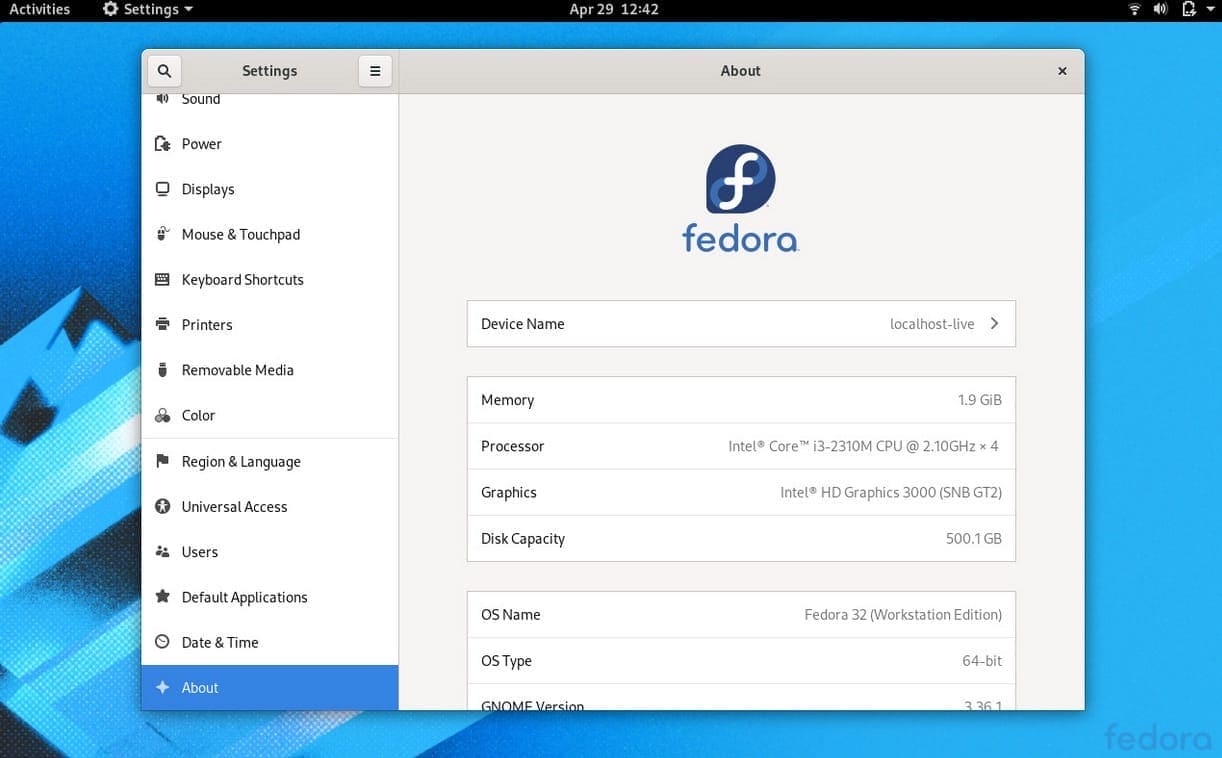
Task: Click the Removable Media icon
Action: (162, 370)
